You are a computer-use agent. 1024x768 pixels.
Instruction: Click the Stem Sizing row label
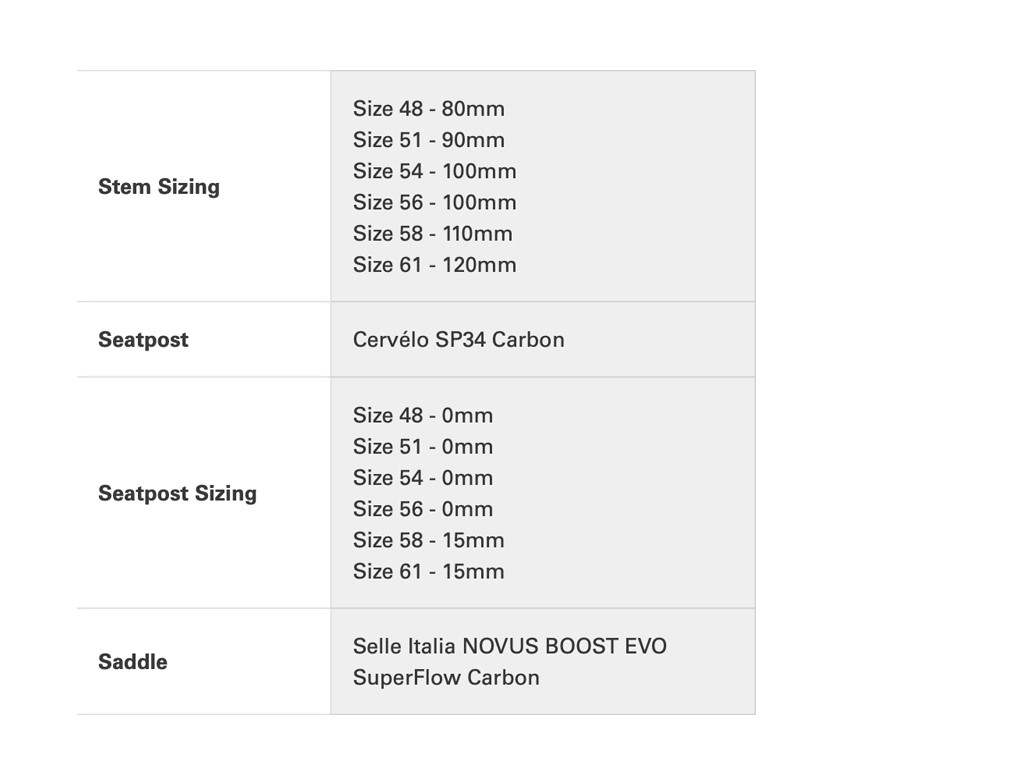tap(158, 187)
